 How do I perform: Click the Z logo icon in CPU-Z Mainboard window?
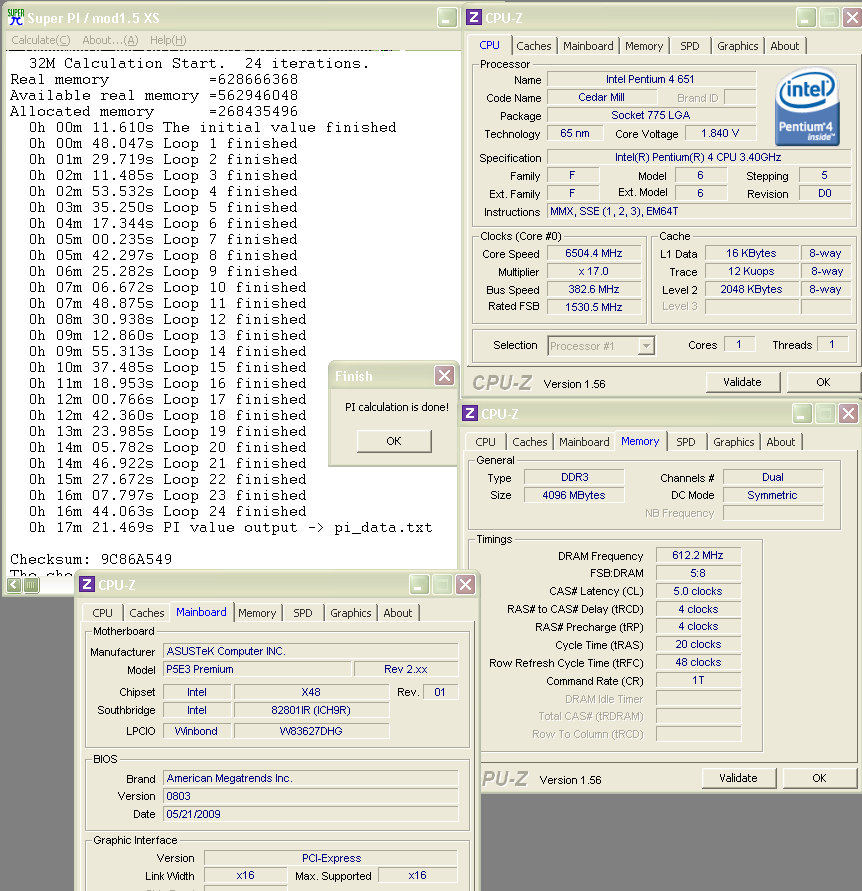pos(86,584)
